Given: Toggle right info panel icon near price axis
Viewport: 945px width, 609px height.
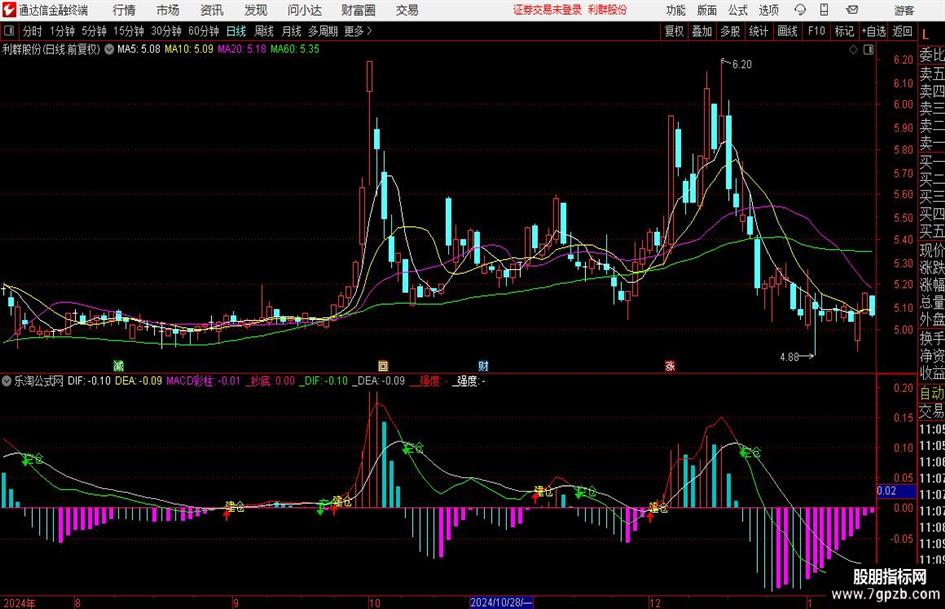Looking at the screenshot, I should pos(868,50).
